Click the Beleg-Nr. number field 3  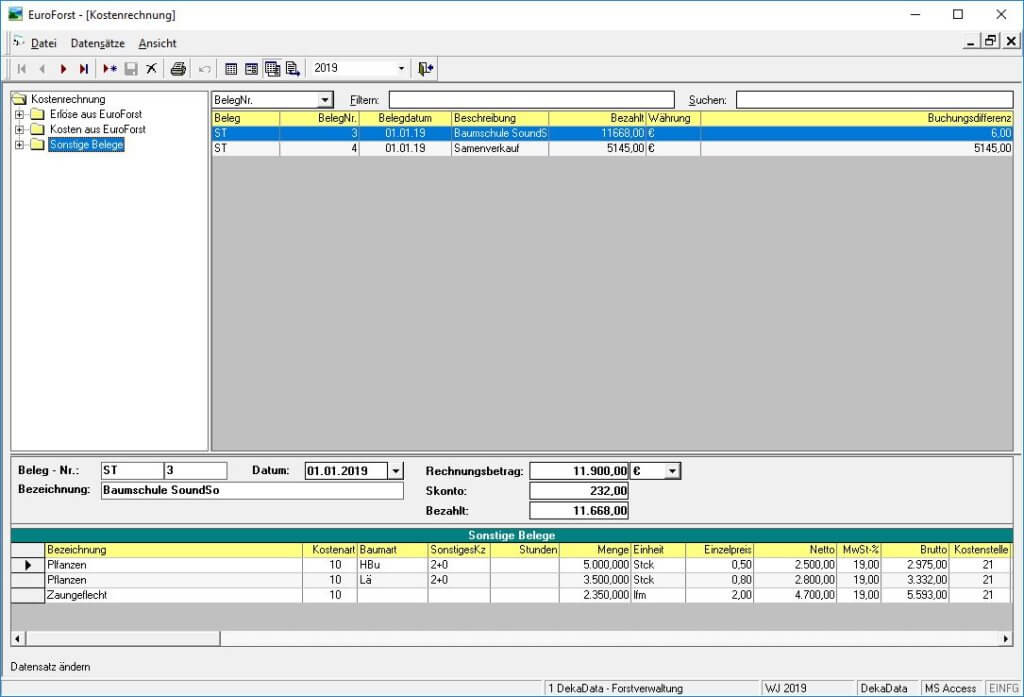195,470
